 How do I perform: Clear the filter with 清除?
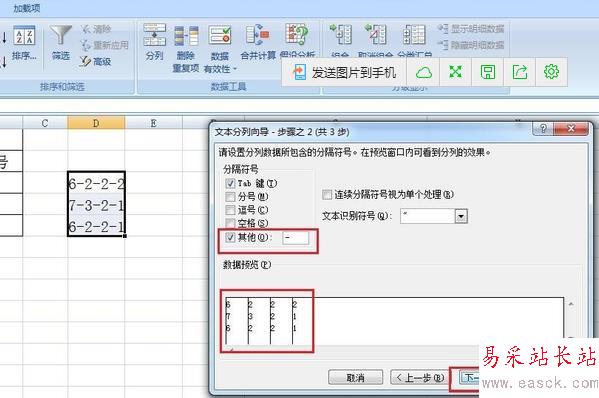point(96,29)
